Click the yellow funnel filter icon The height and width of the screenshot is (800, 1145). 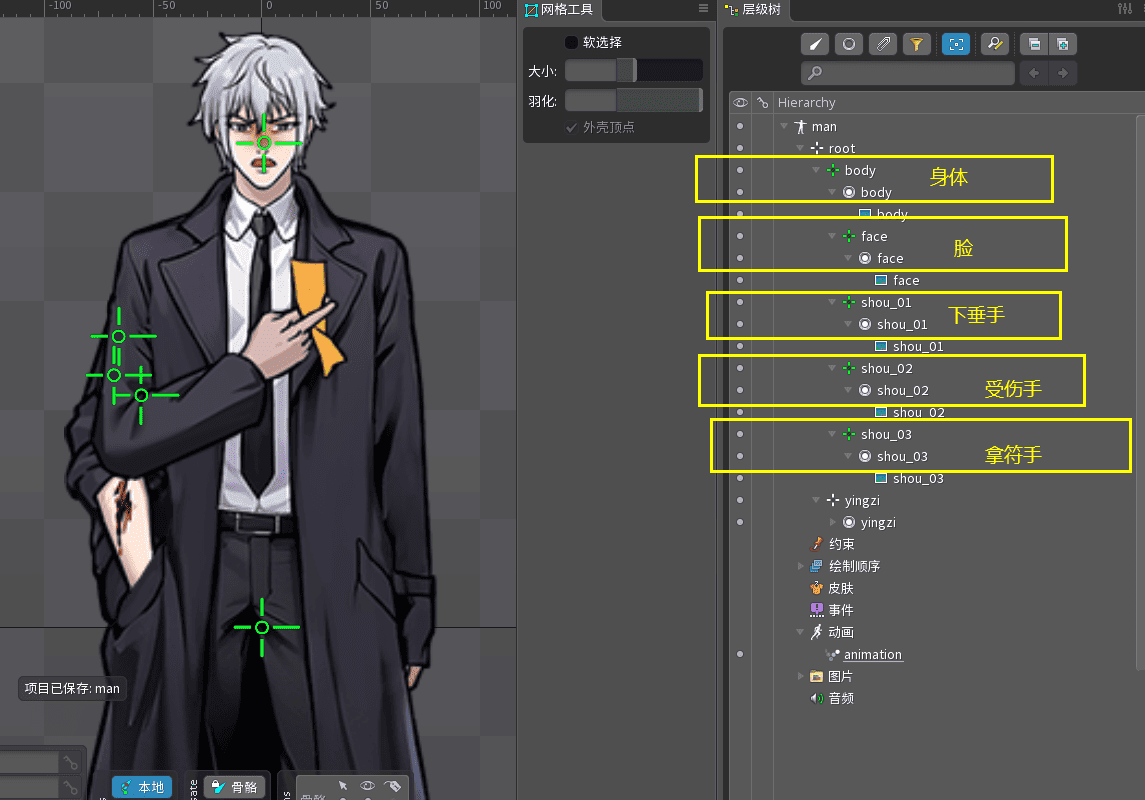tap(915, 44)
